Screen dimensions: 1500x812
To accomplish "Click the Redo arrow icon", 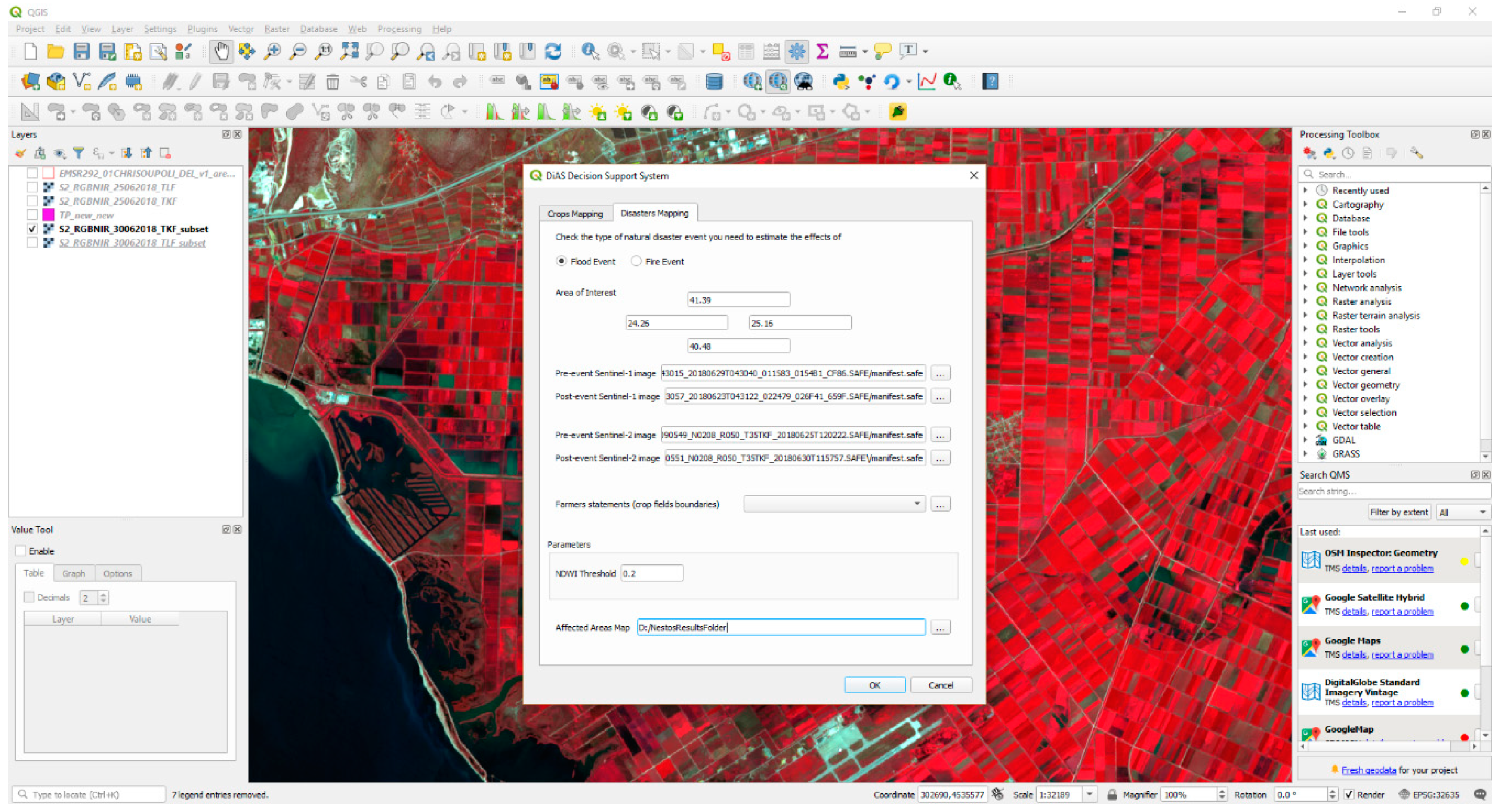I will 460,81.
